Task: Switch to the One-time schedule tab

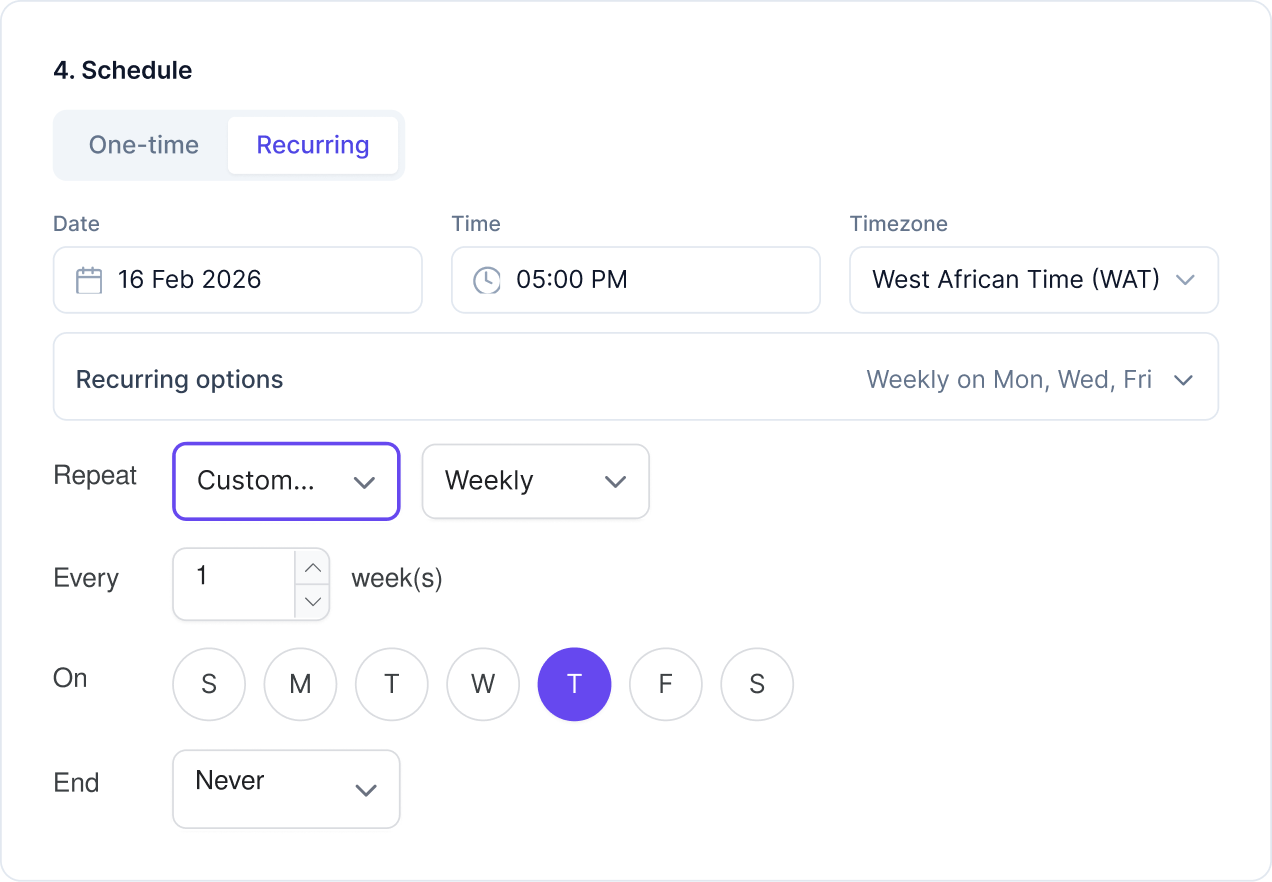Action: (x=144, y=145)
